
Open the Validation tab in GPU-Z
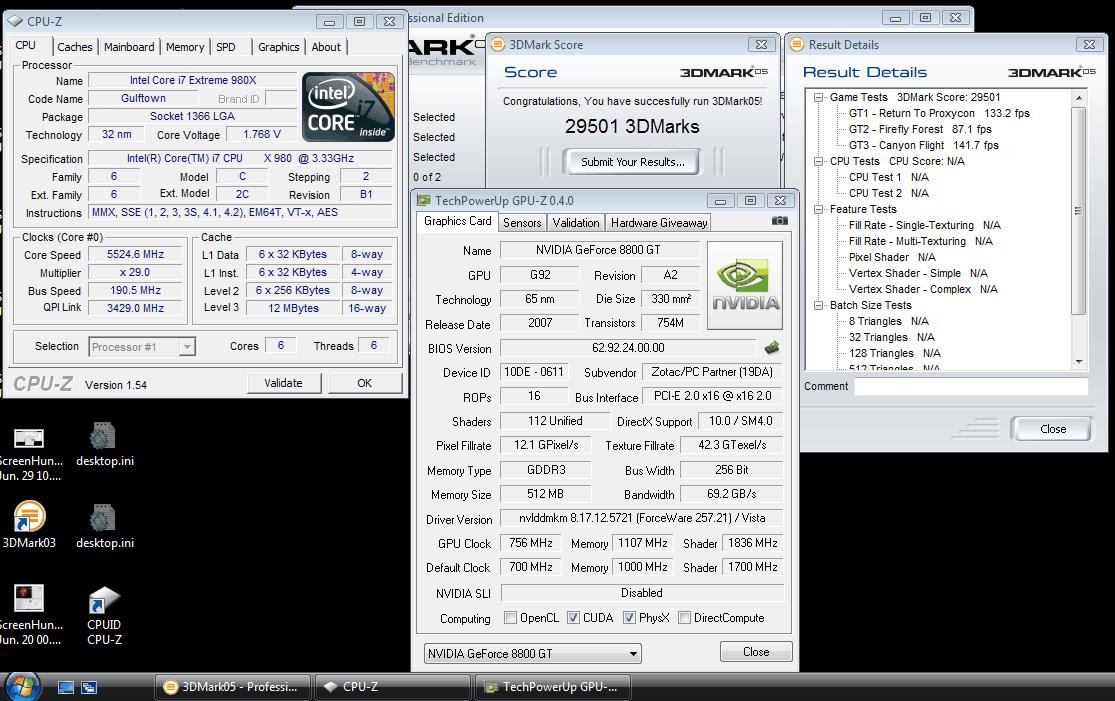tap(576, 223)
